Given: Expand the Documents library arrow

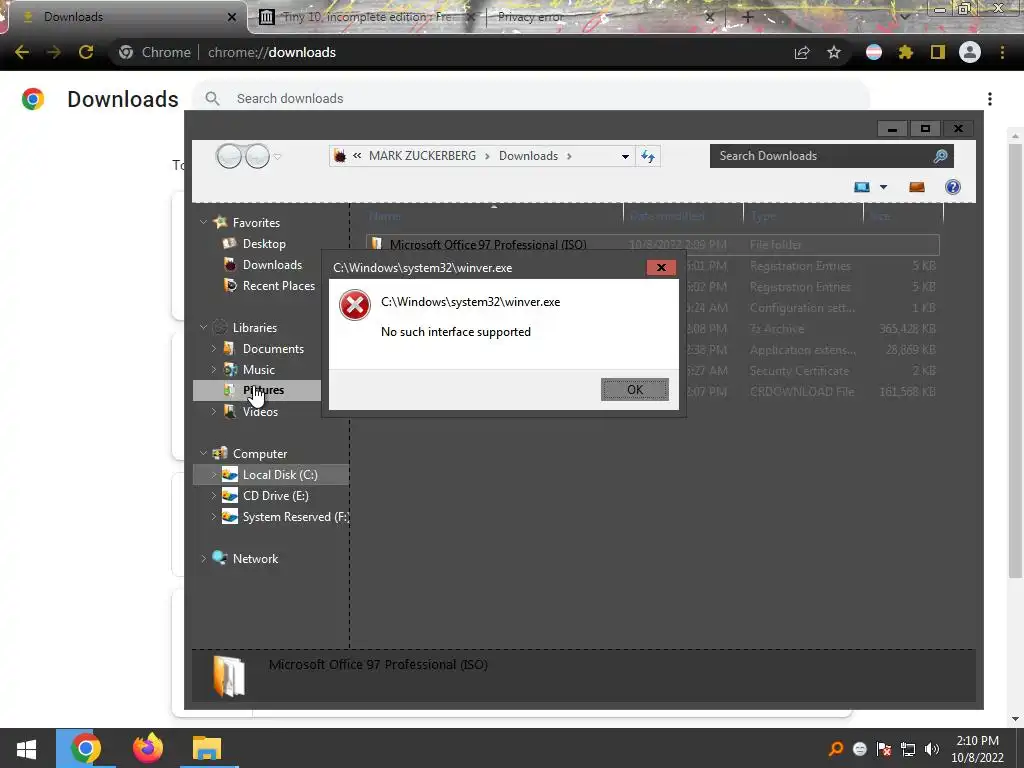Looking at the screenshot, I should point(214,349).
